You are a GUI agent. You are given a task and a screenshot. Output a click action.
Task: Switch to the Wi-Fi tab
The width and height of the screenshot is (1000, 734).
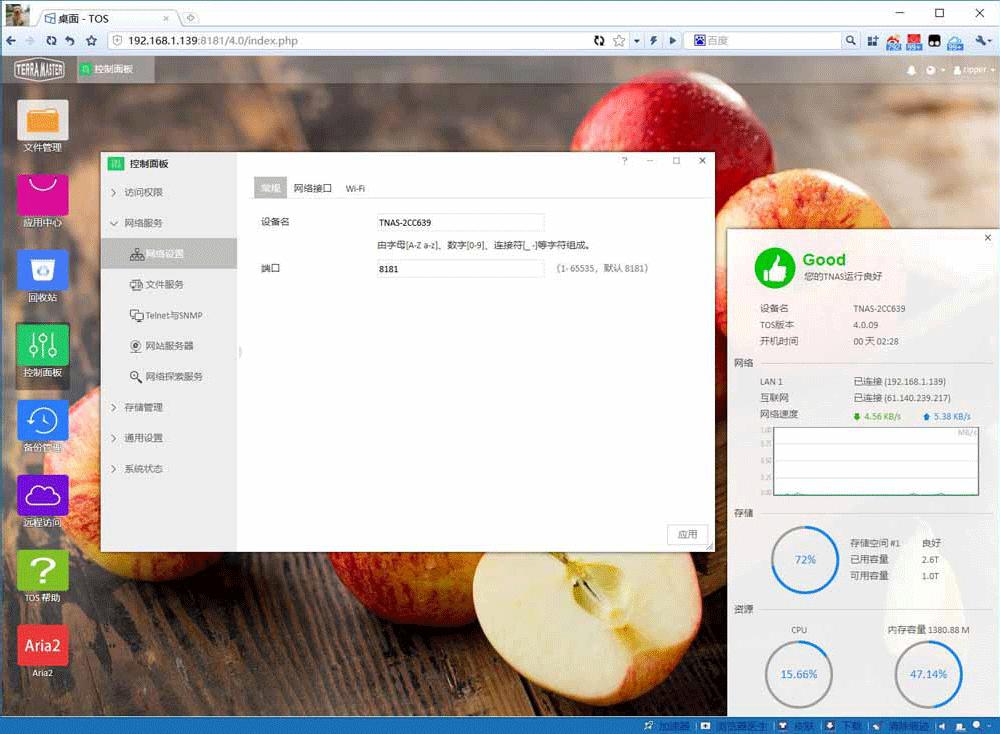click(355, 187)
